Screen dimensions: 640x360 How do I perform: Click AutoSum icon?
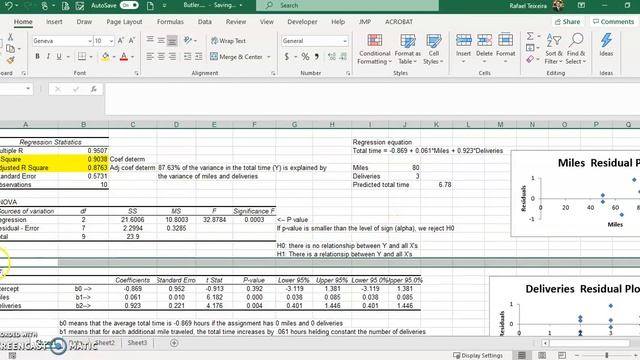coord(530,36)
